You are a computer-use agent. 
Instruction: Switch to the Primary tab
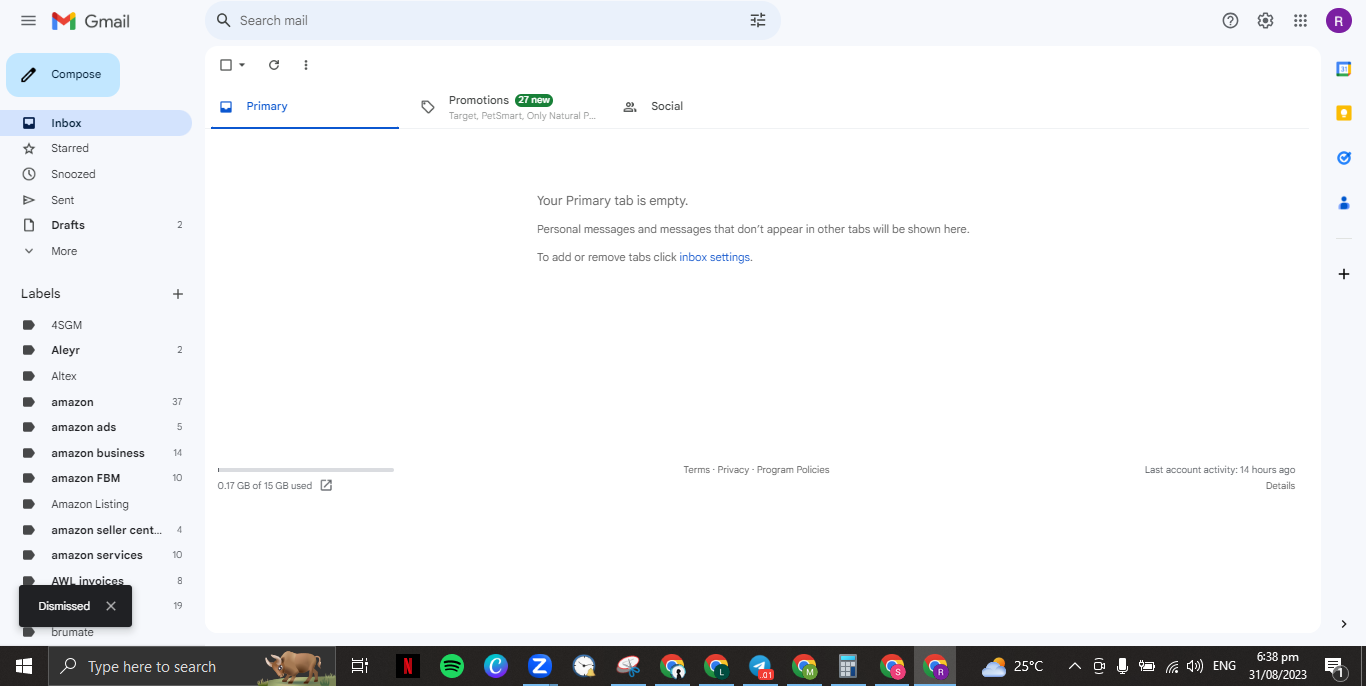click(305, 106)
